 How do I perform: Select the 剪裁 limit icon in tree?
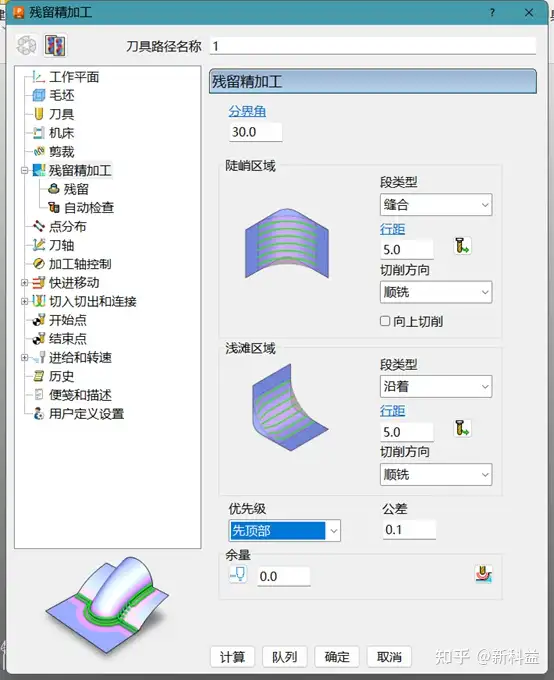[x=39, y=151]
